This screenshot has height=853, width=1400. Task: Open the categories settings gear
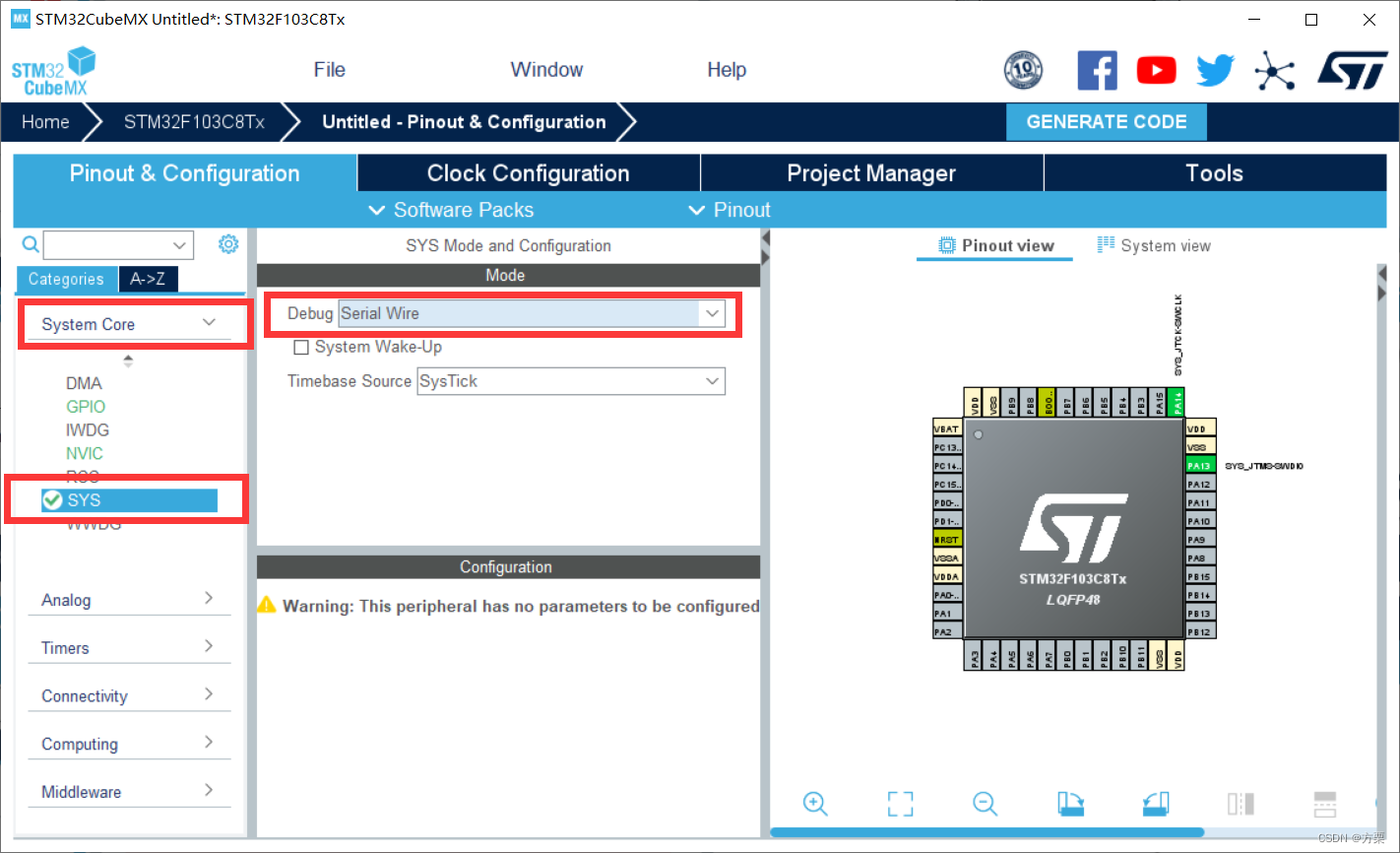(228, 244)
